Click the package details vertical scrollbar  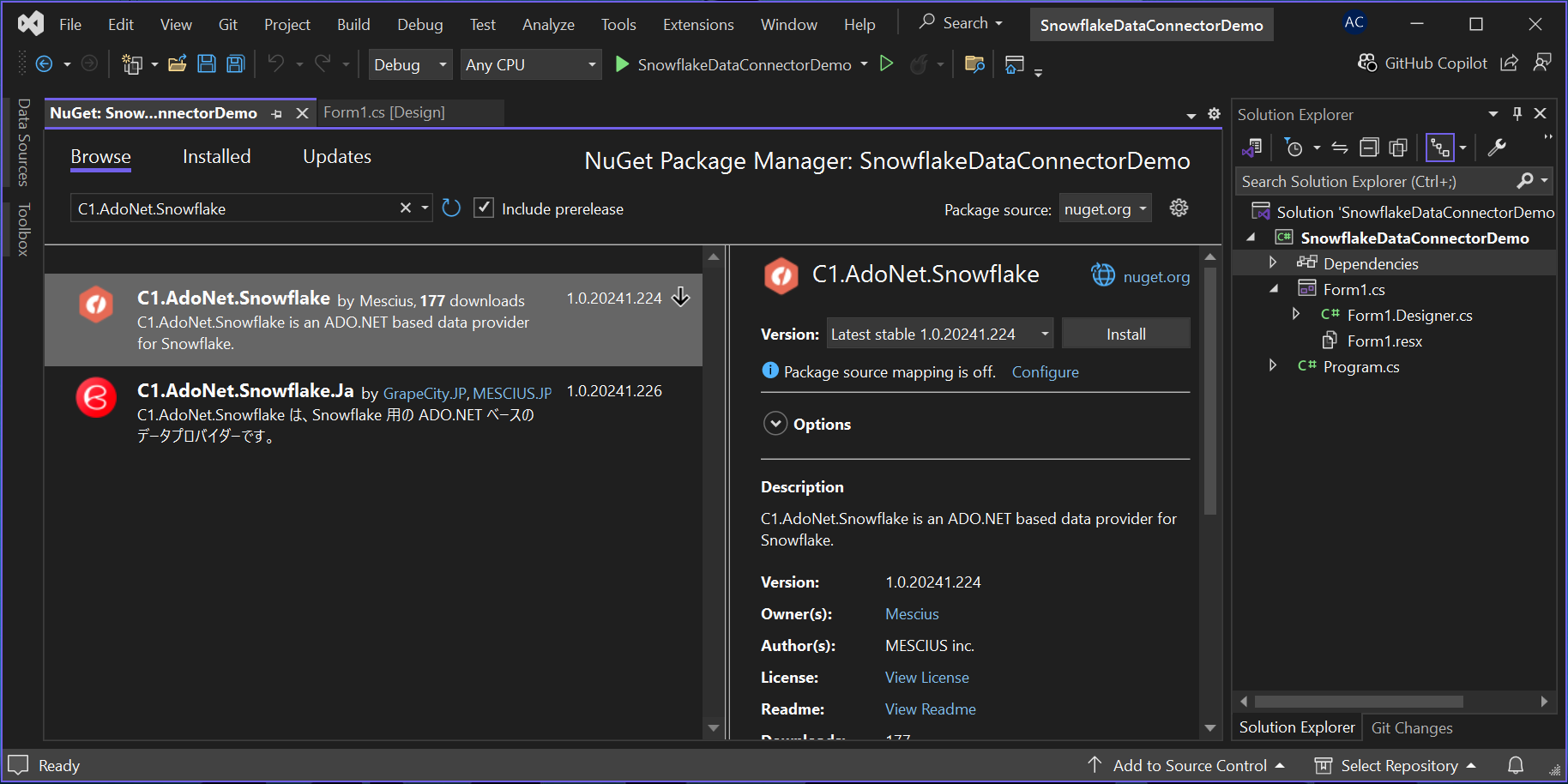tap(1210, 390)
